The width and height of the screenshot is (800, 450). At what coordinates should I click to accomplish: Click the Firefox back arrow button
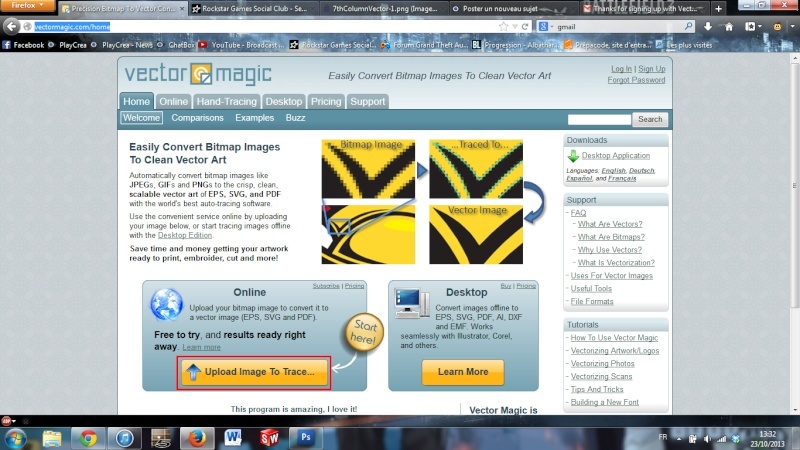point(11,26)
